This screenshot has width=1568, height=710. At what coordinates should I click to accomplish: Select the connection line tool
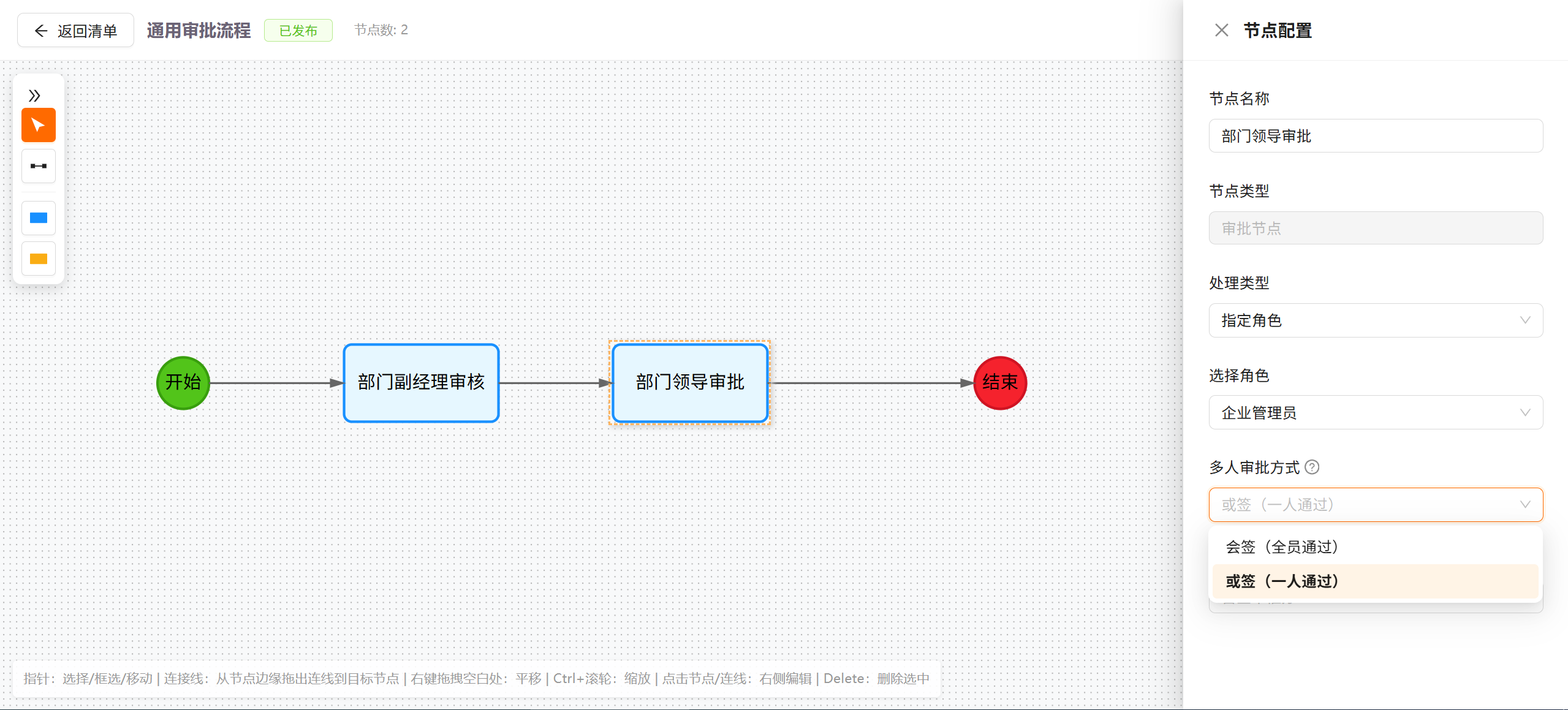39,166
